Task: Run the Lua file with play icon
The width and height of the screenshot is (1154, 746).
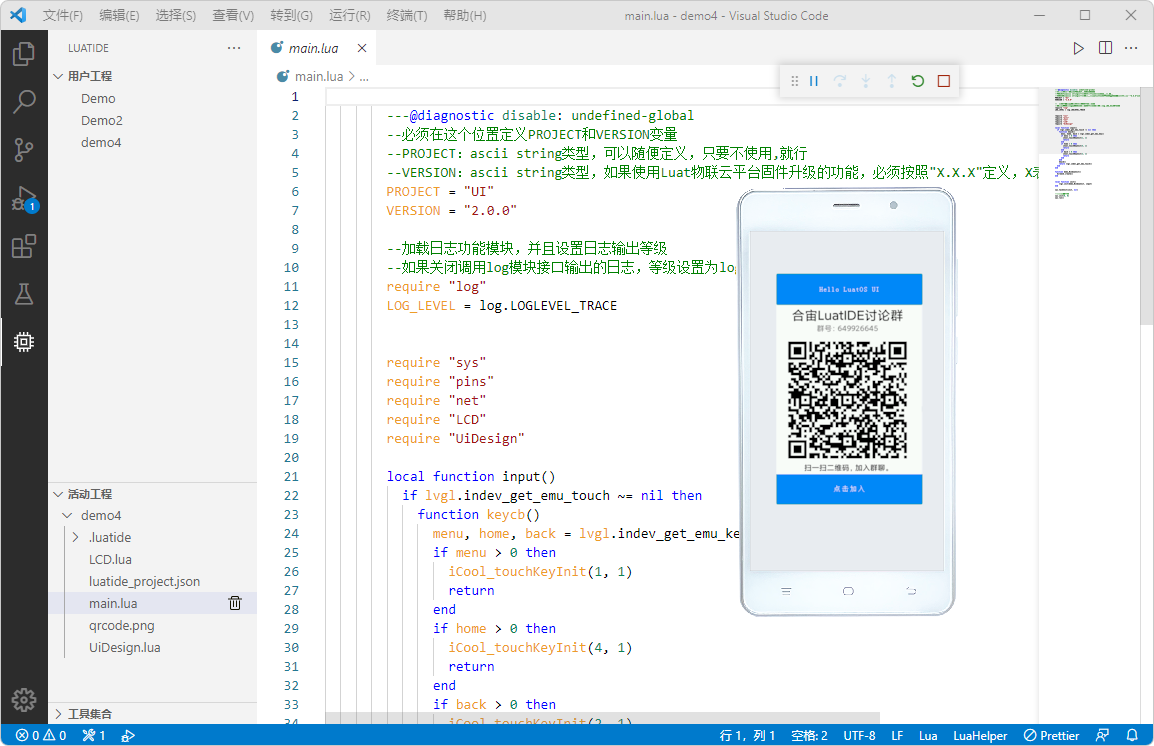Action: [x=1078, y=48]
